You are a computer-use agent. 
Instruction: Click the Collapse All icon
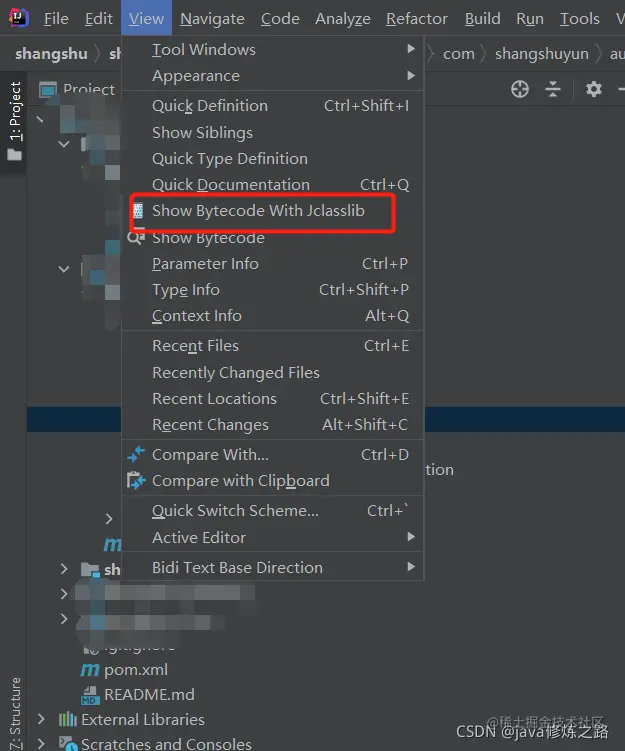553,89
